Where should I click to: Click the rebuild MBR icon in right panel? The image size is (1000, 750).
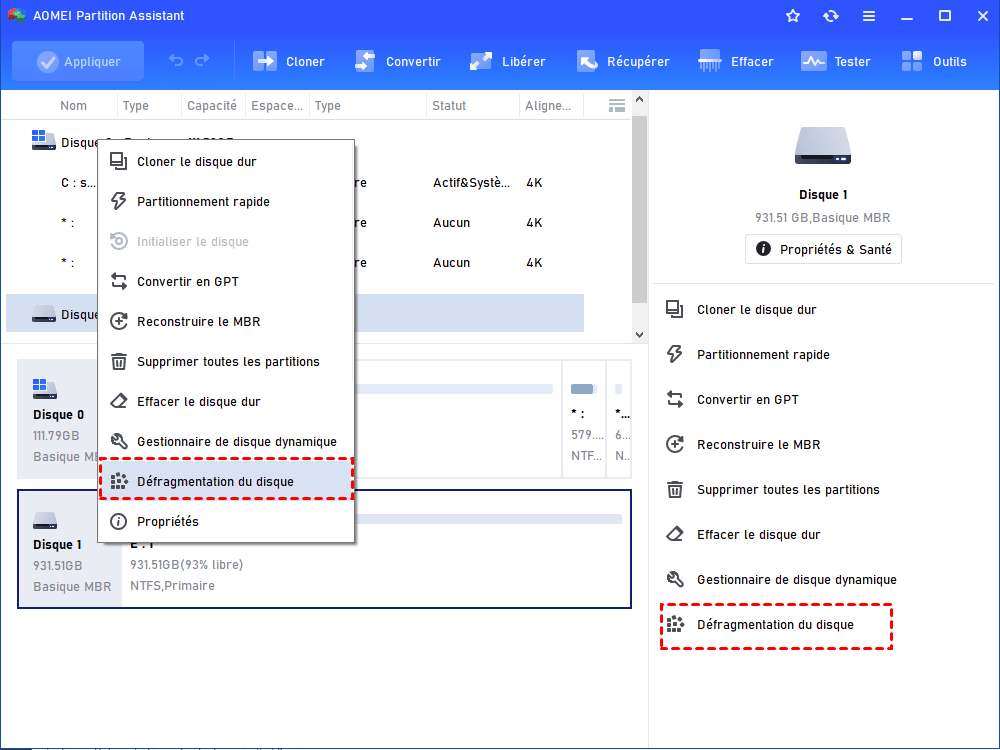[x=675, y=444]
